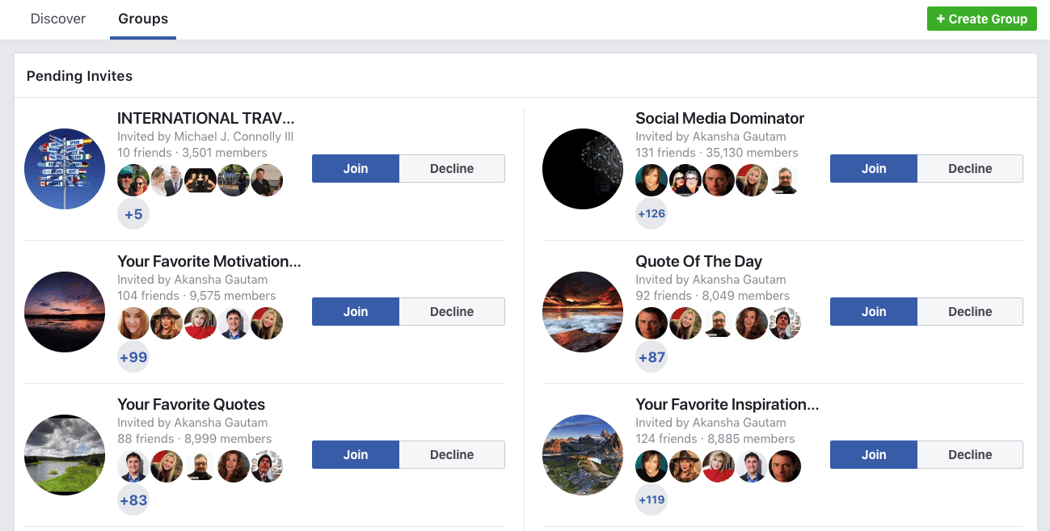The height and width of the screenshot is (531, 1050).
Task: Show +5 more friends in INTERNATIONAL TRAV...
Action: (133, 214)
